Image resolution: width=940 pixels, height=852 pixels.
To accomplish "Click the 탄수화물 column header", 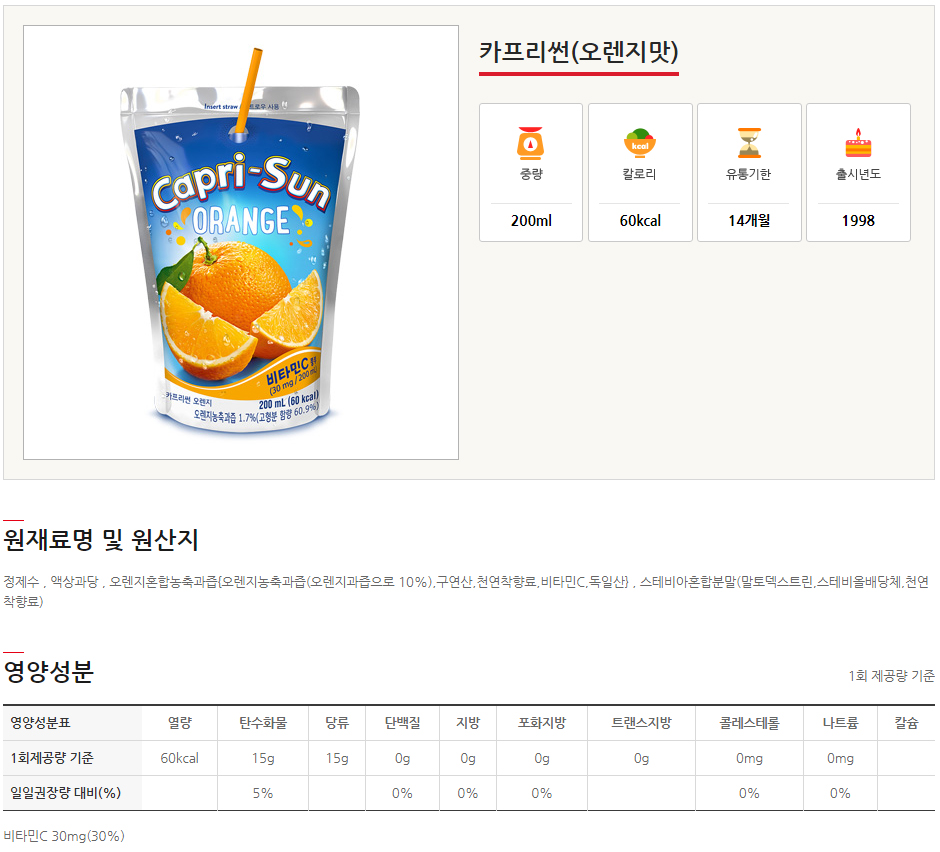I will coord(263,722).
